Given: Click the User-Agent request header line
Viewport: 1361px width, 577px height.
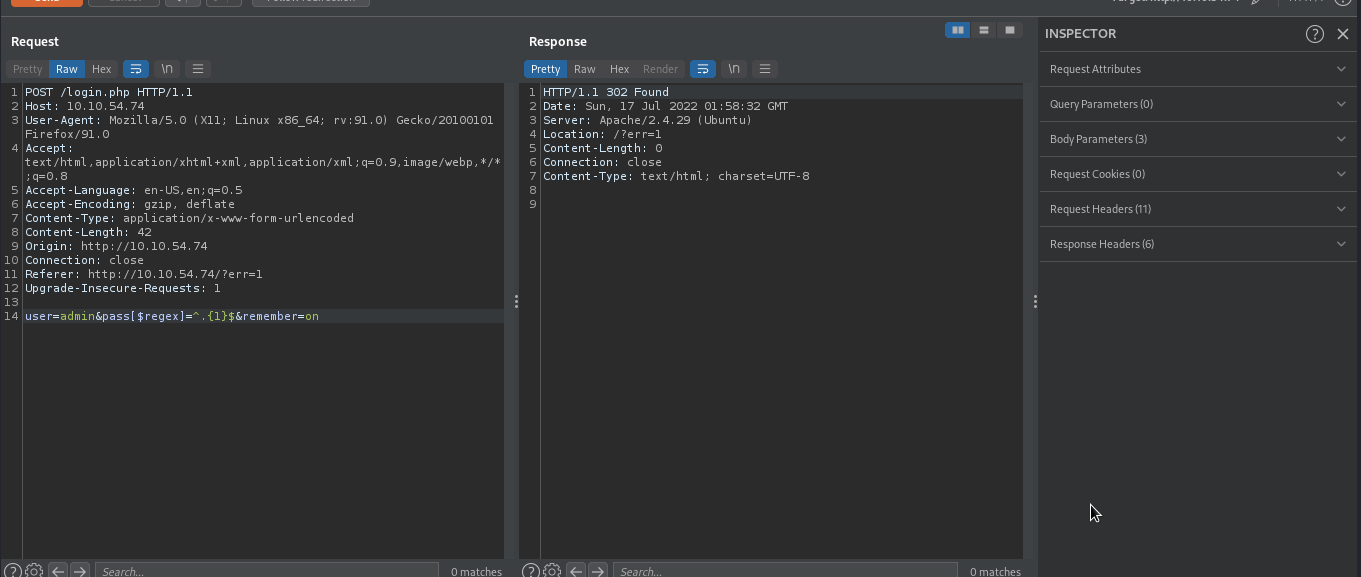Looking at the screenshot, I should pos(259,127).
